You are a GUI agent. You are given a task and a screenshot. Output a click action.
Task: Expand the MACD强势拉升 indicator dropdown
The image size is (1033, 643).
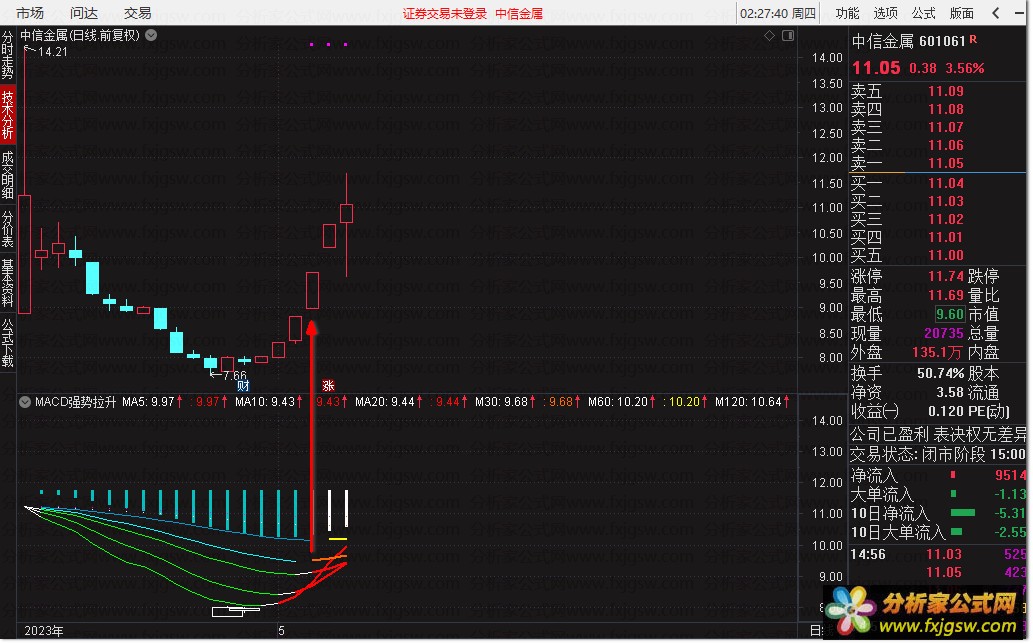pyautogui.click(x=25, y=402)
